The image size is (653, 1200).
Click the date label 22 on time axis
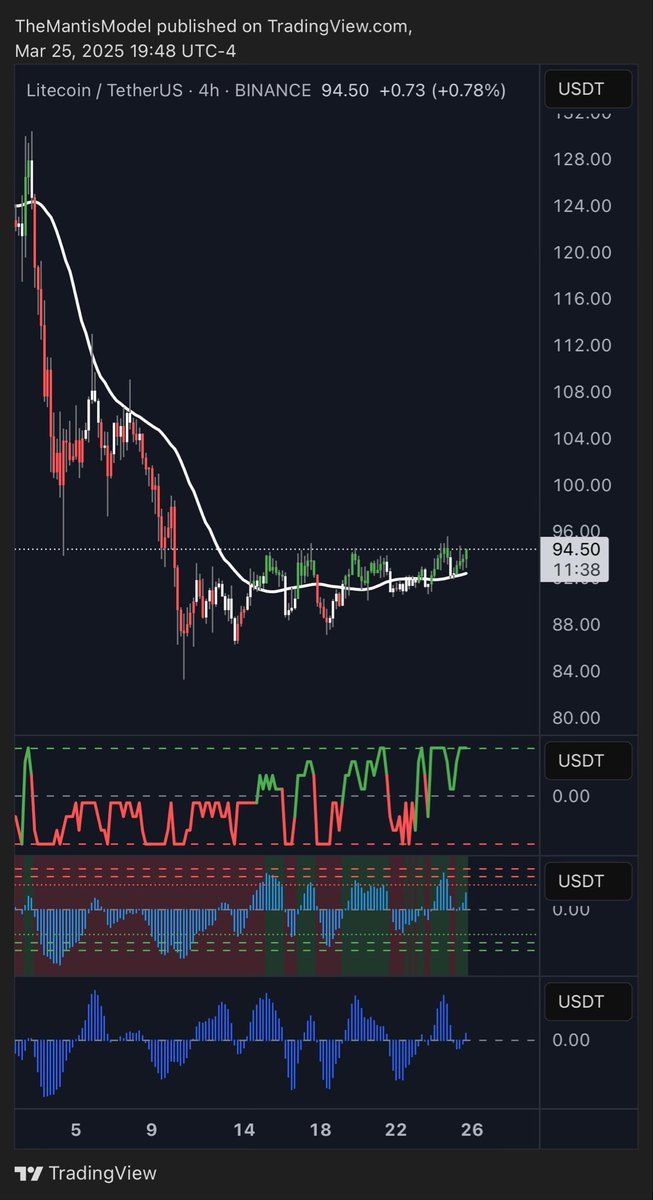point(396,1130)
